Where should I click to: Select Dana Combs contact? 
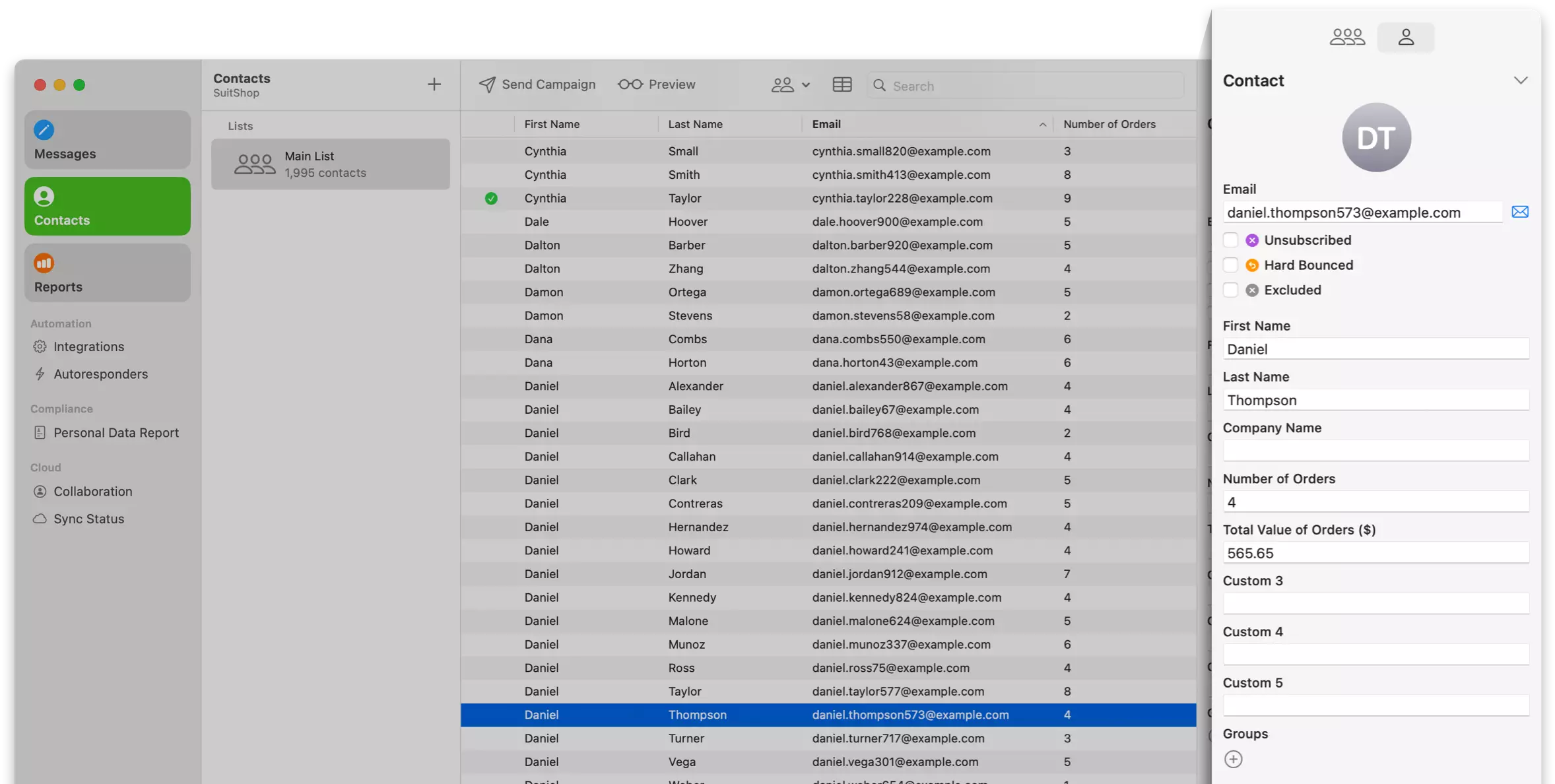click(828, 339)
